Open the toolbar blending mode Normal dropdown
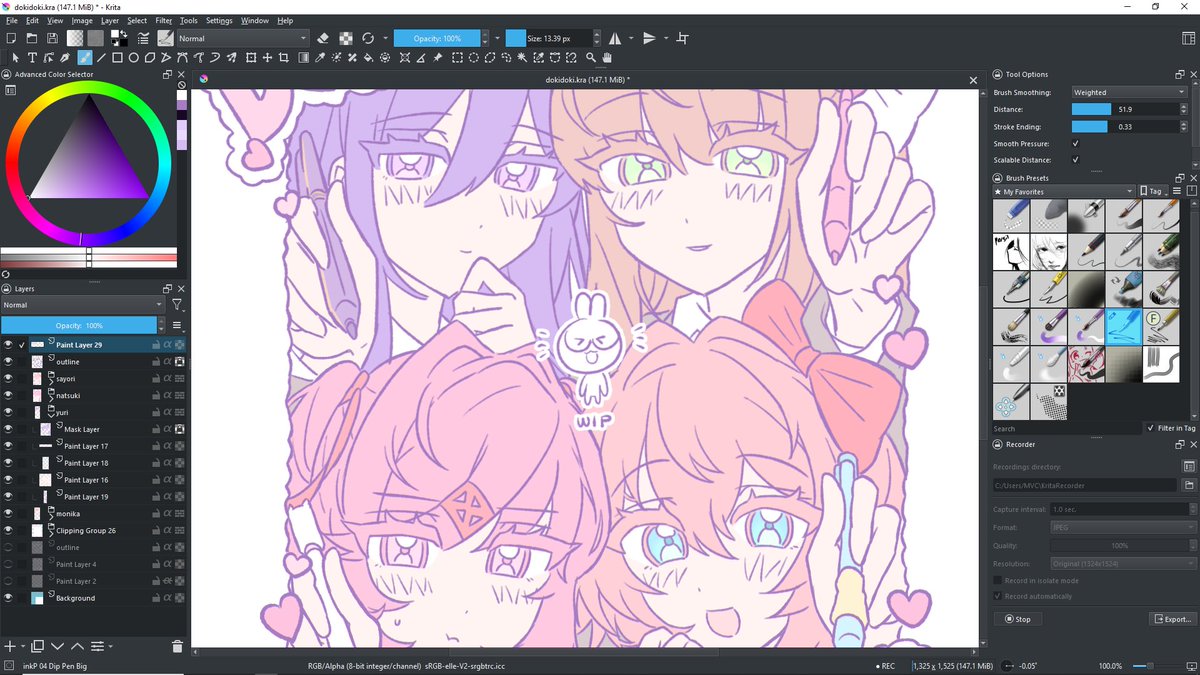The width and height of the screenshot is (1200, 675). [243, 38]
